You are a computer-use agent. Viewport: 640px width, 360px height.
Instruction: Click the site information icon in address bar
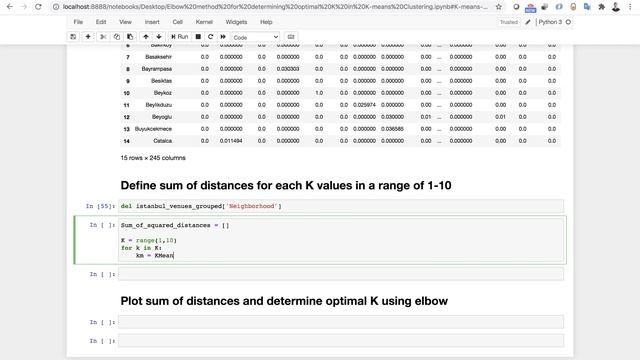click(56, 7)
